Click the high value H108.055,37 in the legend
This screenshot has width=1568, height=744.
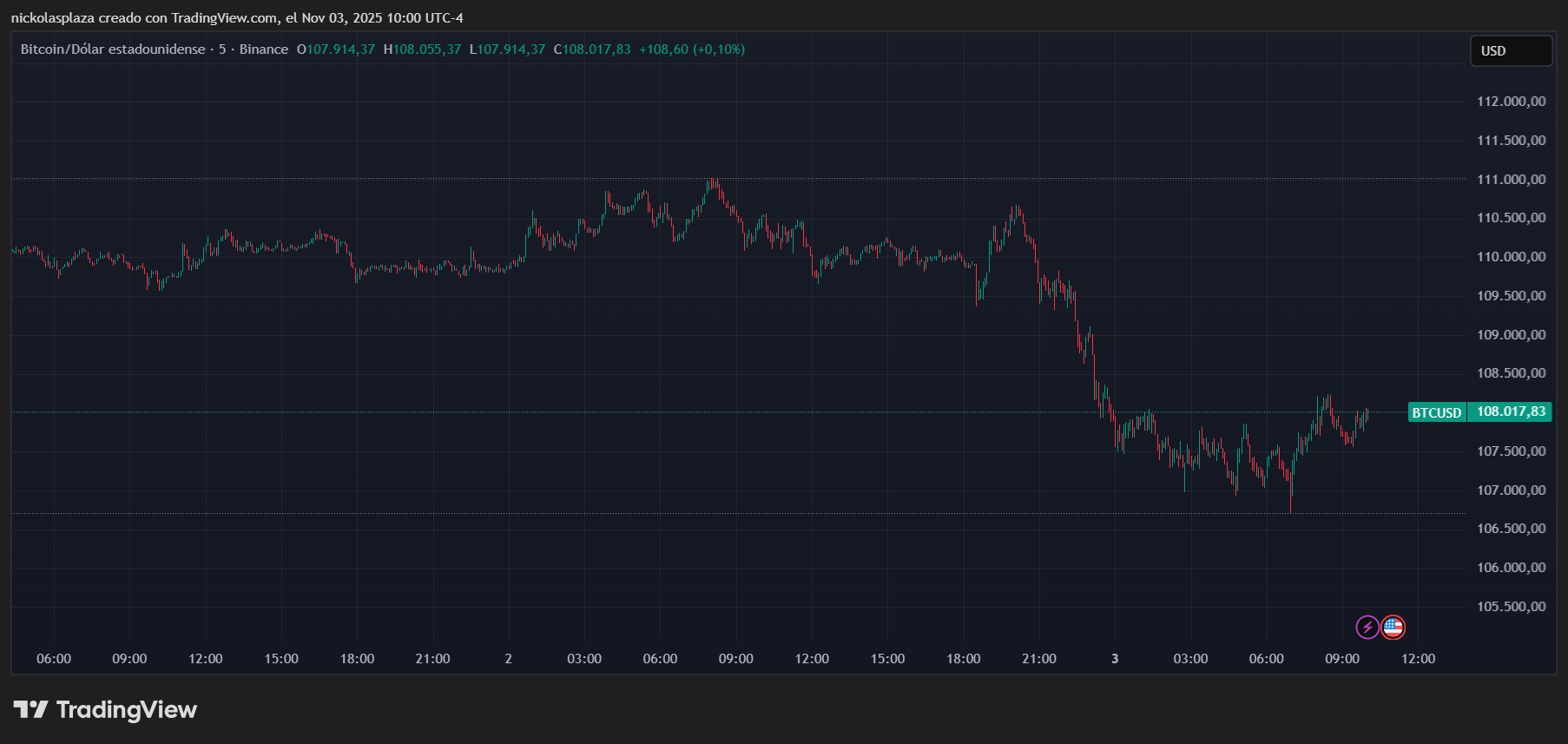coord(422,49)
